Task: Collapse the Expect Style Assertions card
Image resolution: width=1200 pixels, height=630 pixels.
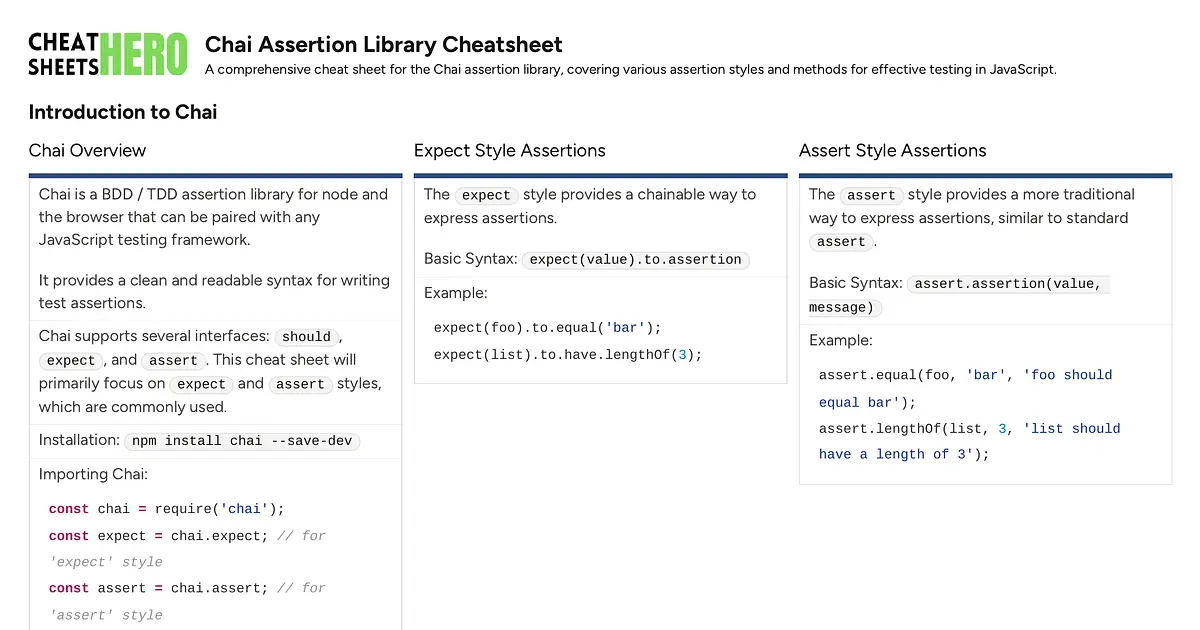Action: (x=509, y=150)
